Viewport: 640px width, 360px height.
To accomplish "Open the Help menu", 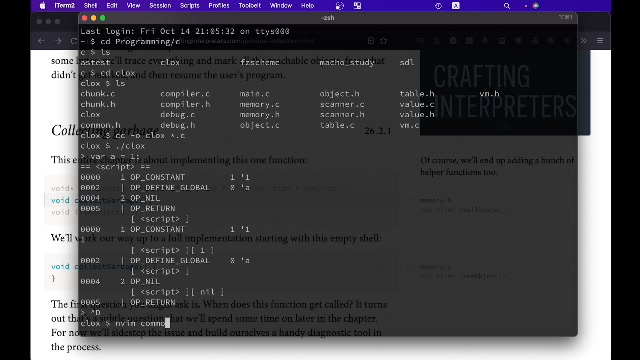I will coord(307,6).
